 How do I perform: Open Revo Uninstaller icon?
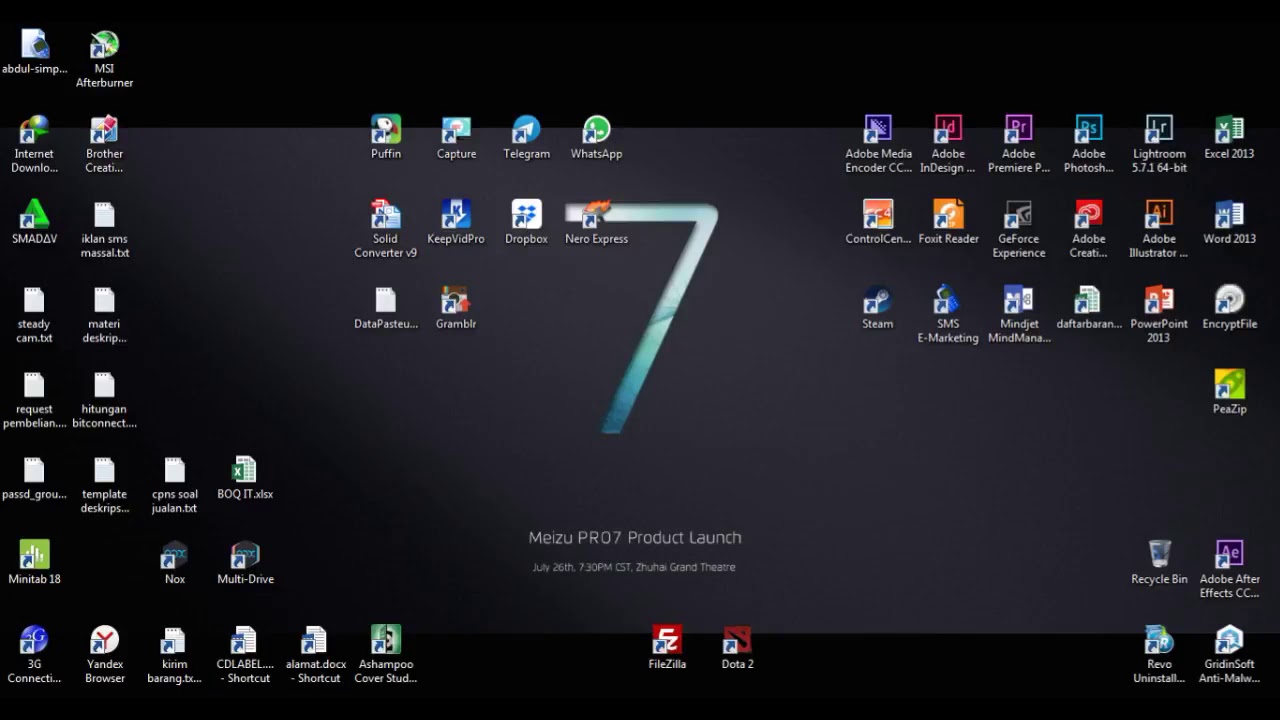coord(1159,640)
